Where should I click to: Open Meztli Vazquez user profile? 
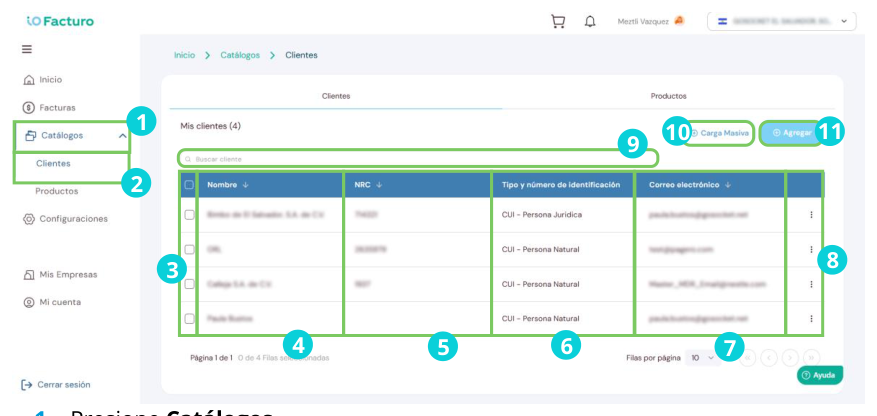point(650,21)
